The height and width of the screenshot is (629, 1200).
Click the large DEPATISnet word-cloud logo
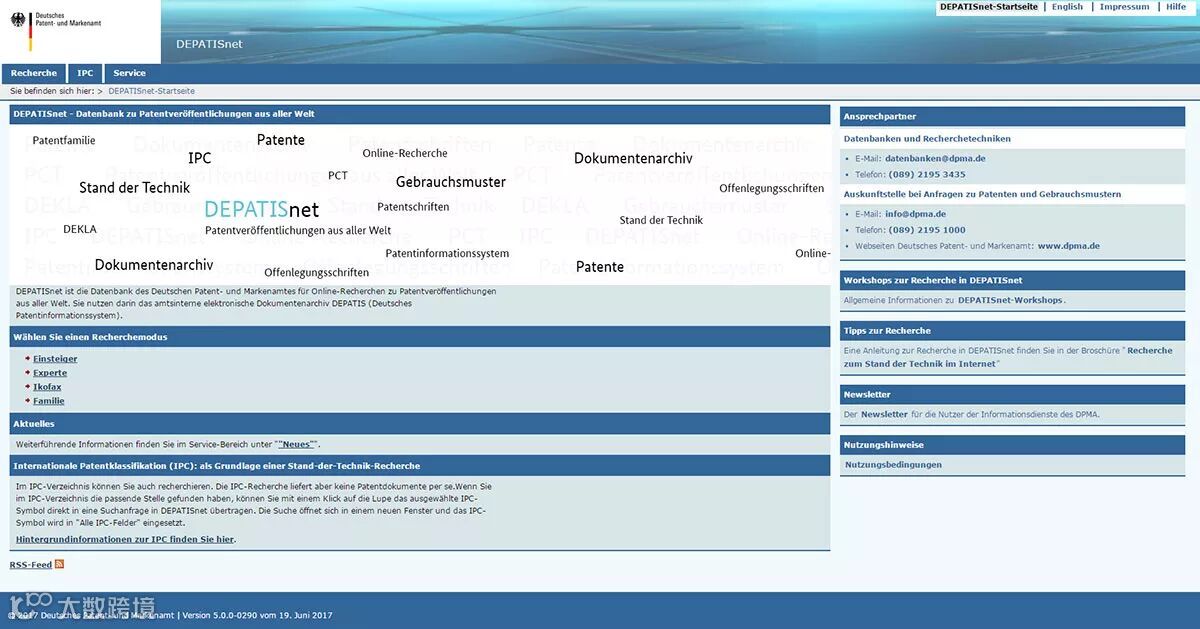pyautogui.click(x=261, y=209)
